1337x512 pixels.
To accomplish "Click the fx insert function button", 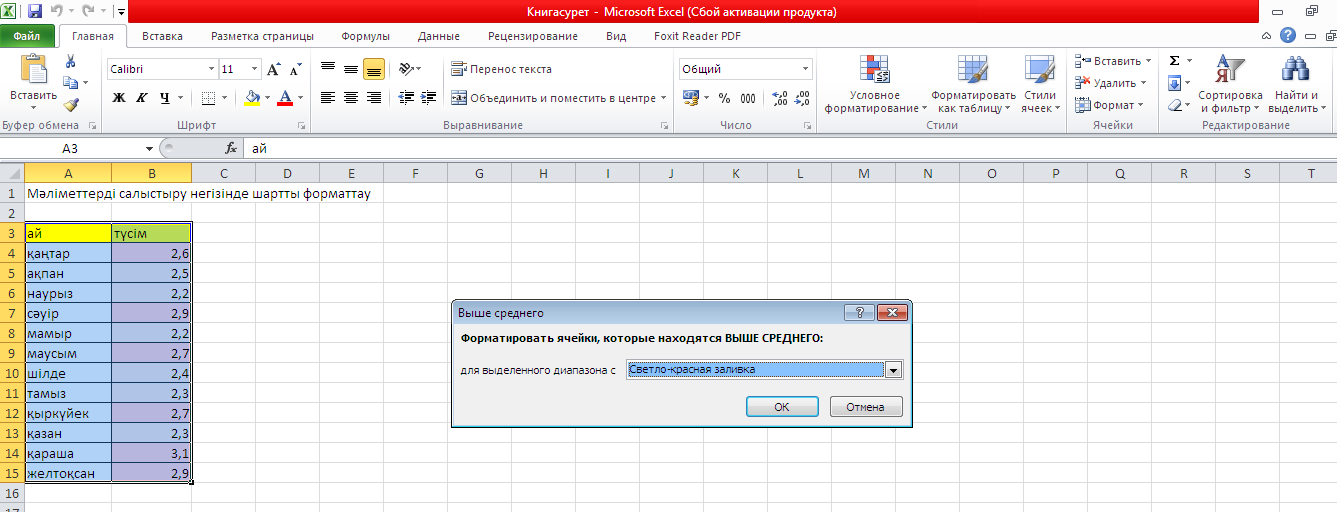I will click(x=231, y=148).
